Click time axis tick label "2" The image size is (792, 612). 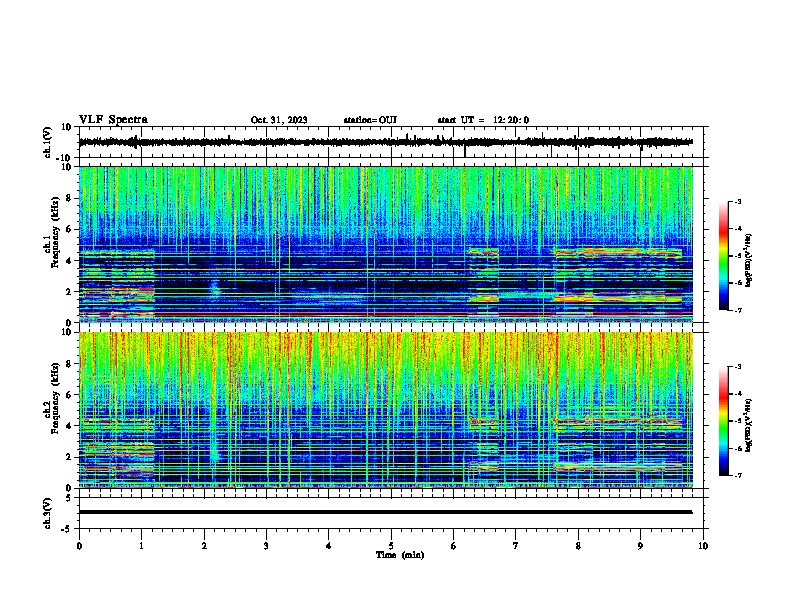(204, 546)
